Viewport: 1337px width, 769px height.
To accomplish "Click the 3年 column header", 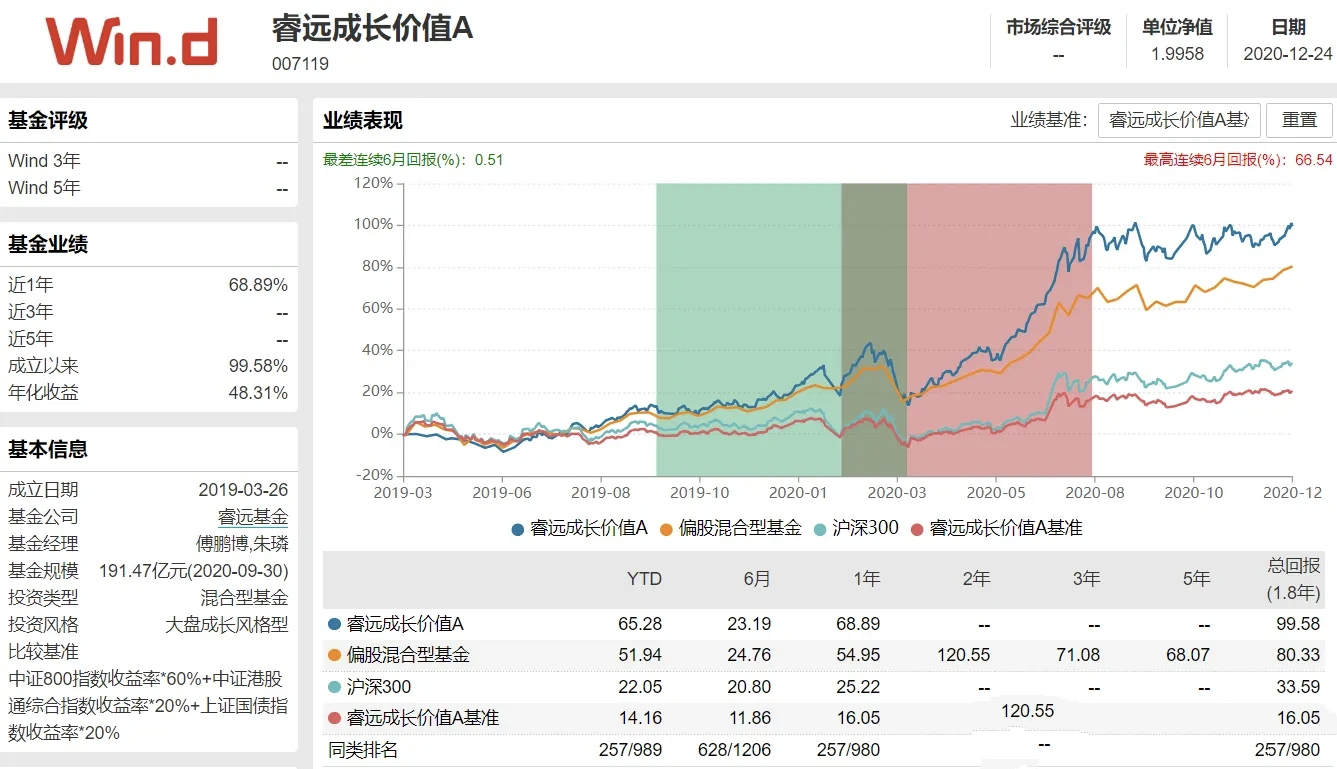I will tap(1086, 579).
